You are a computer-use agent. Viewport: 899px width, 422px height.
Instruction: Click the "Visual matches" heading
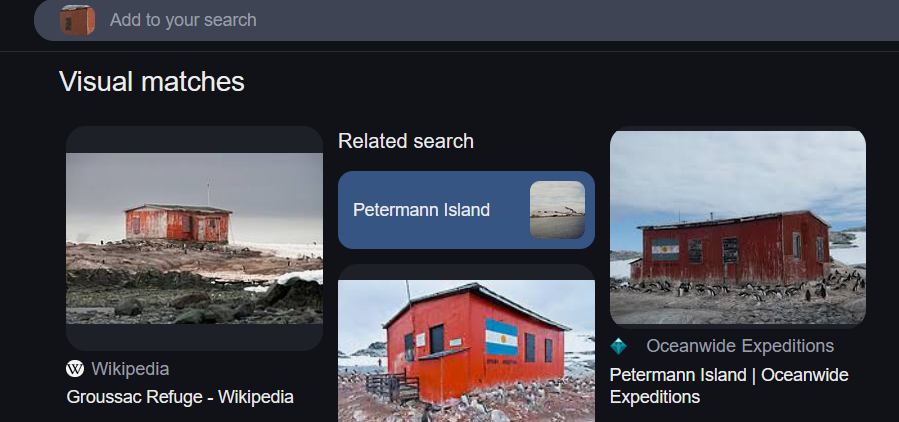tap(152, 82)
